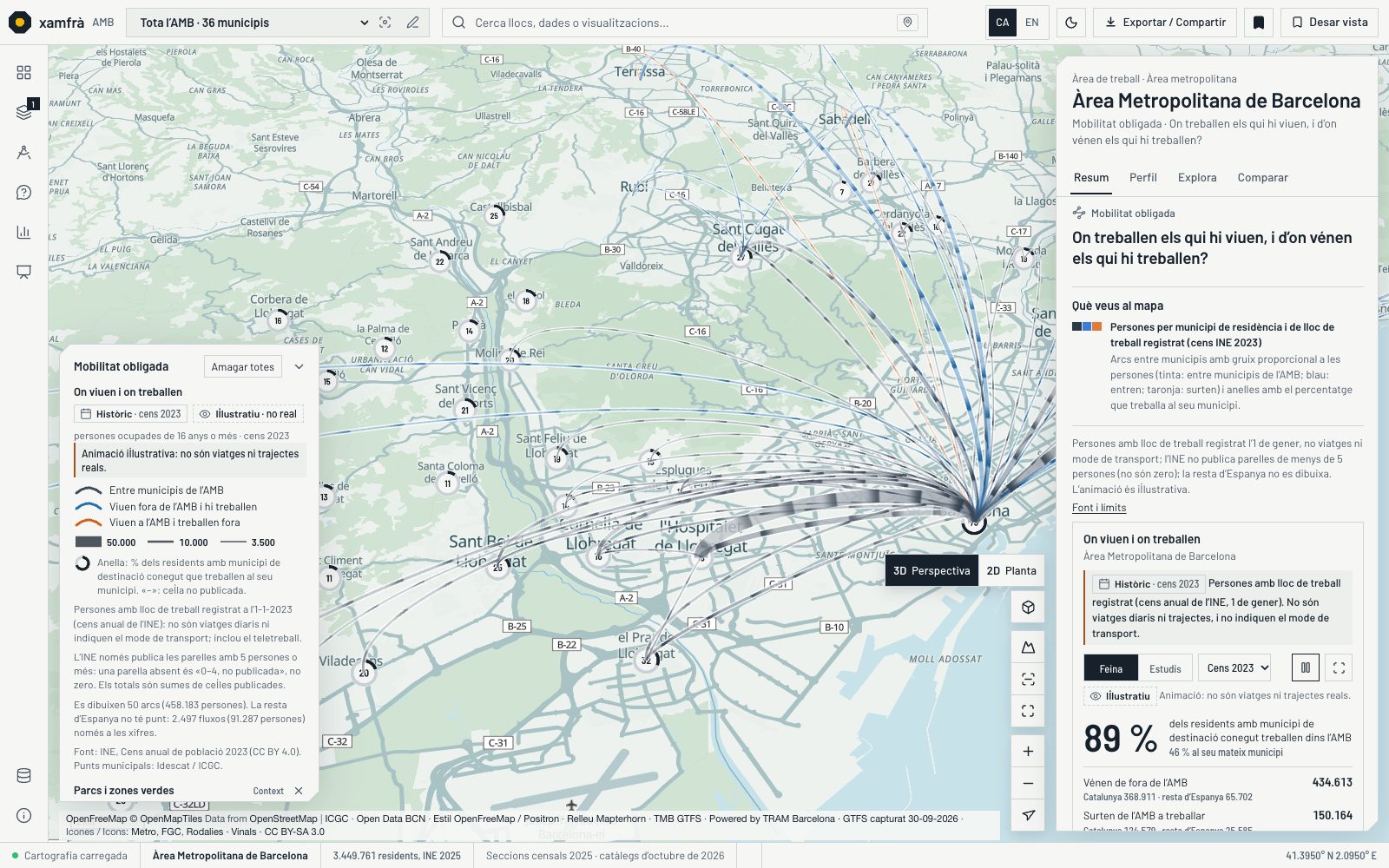Open the Explora tab
The width and height of the screenshot is (1389, 868).
(1197, 178)
